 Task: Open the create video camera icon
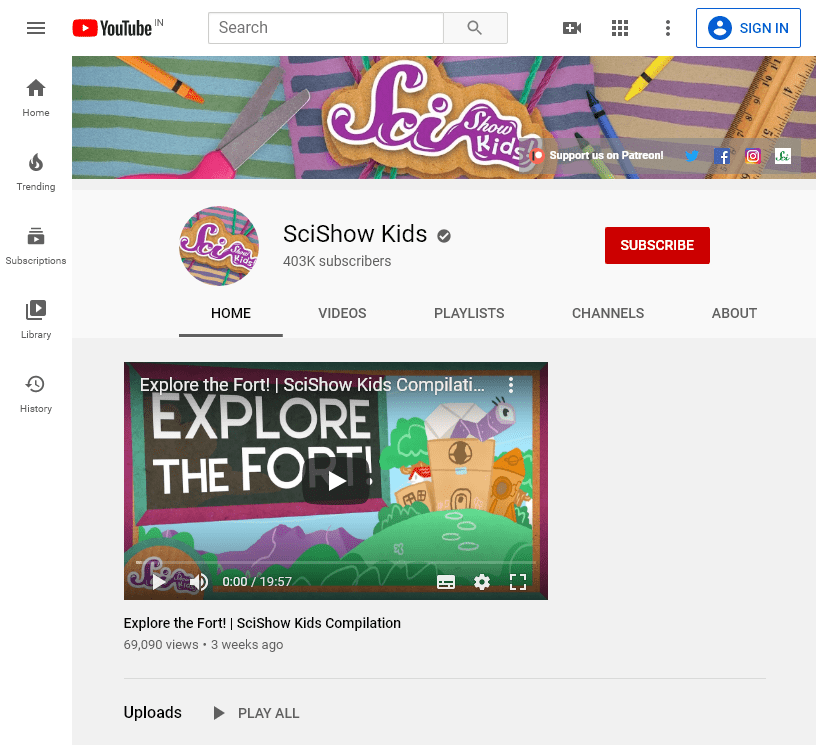pos(571,28)
